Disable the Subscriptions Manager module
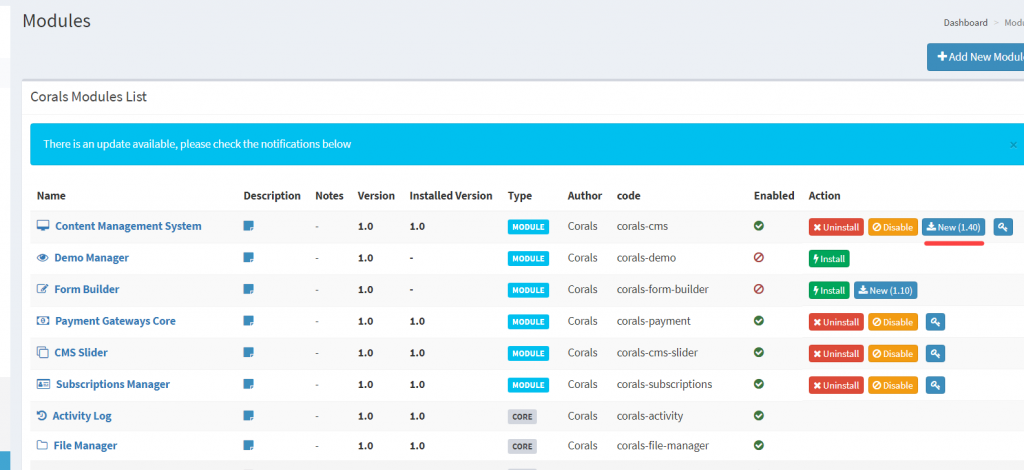The image size is (1024, 470). point(893,385)
